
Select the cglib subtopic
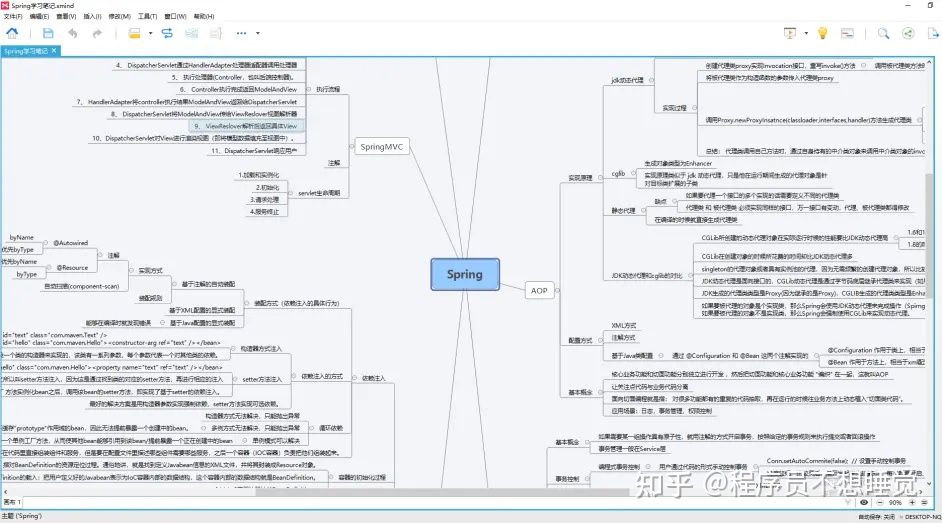pos(618,174)
